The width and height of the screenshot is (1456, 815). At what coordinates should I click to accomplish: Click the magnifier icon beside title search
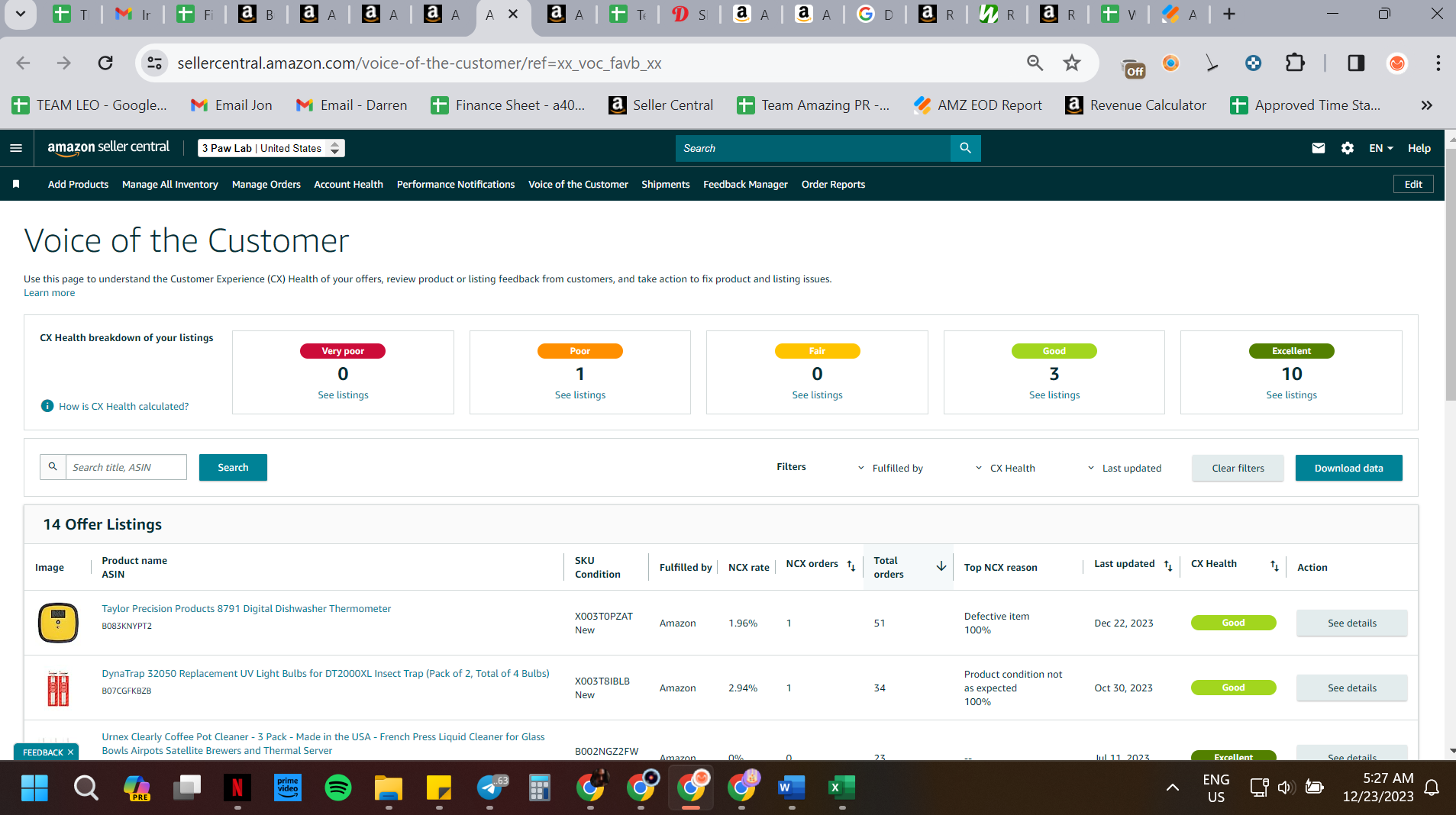pyautogui.click(x=53, y=467)
